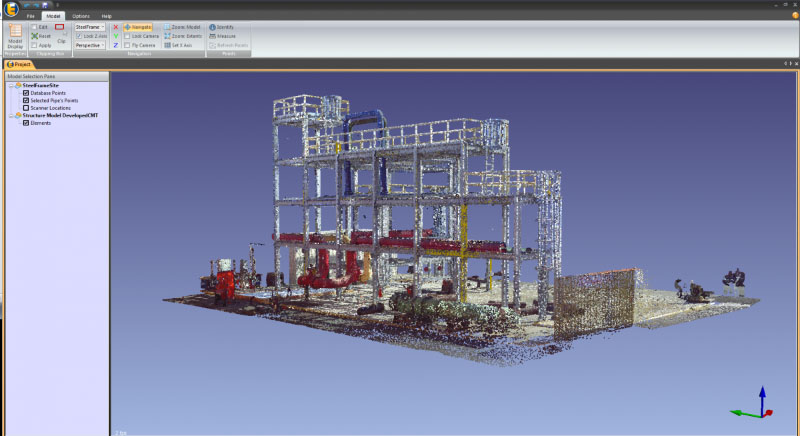Click the blue Z axis view icon

115,45
